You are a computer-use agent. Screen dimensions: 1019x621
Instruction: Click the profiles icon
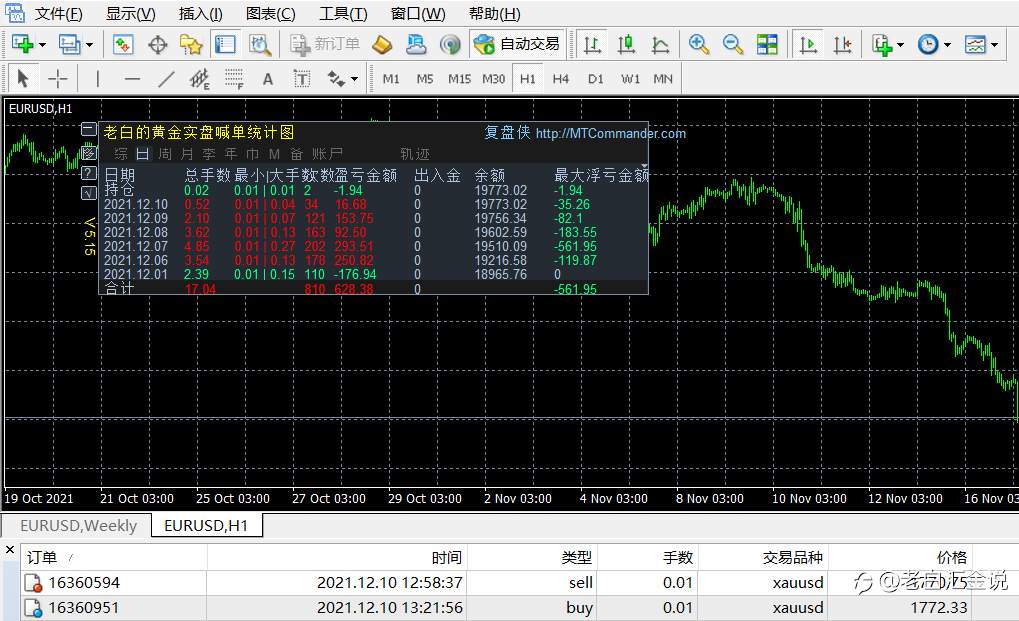click(x=70, y=44)
